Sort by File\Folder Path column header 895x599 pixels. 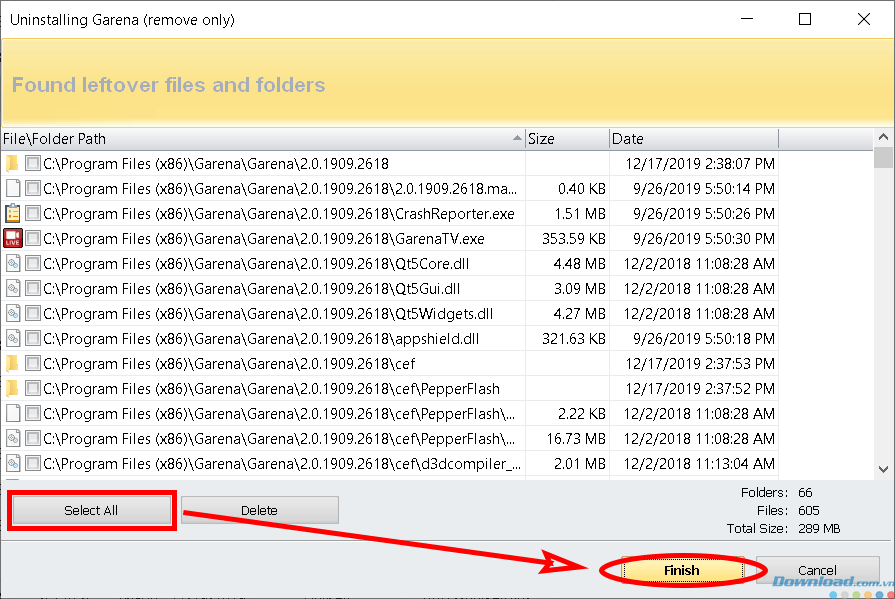tap(263, 139)
